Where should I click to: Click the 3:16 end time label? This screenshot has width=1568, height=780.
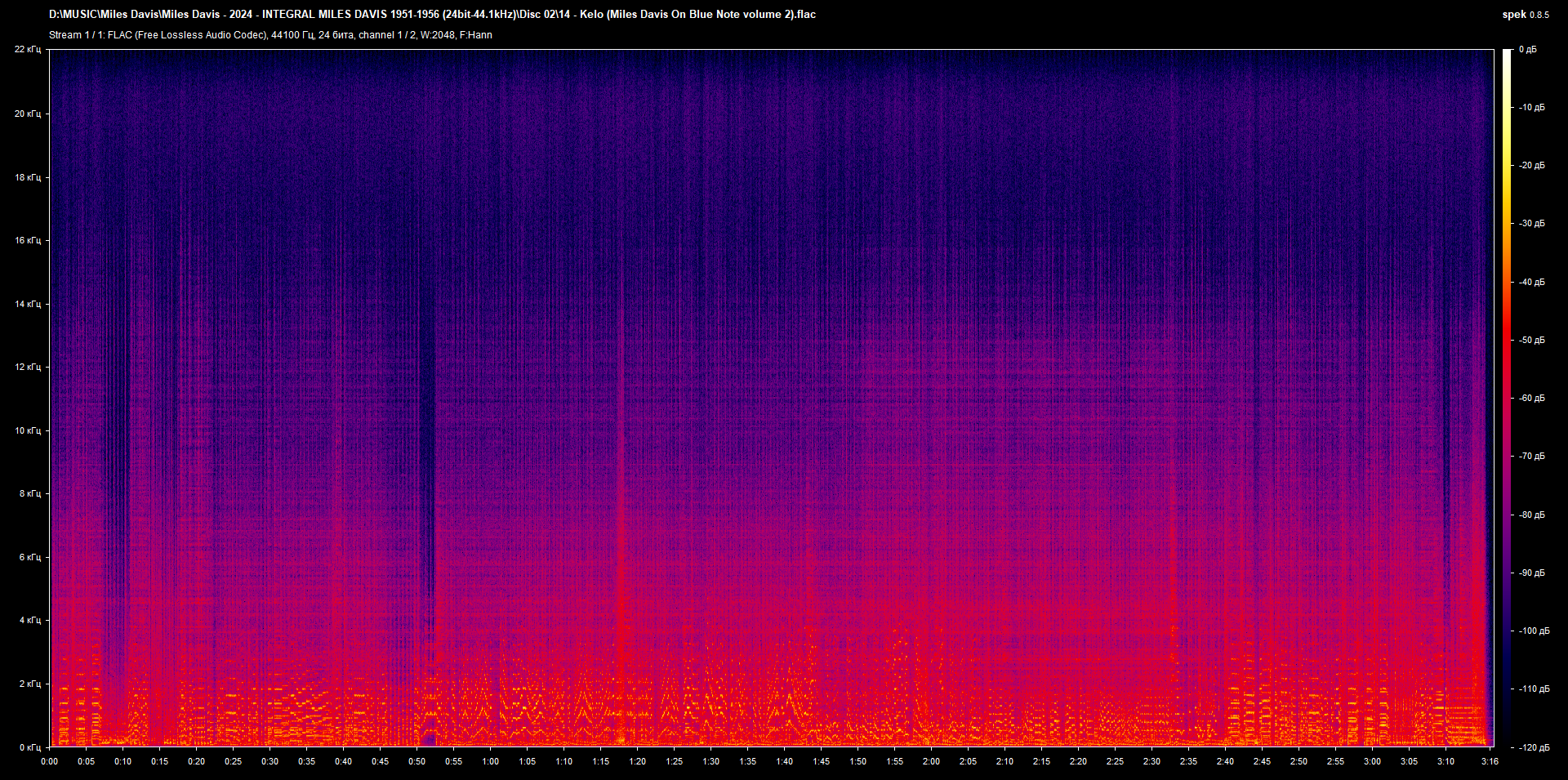pyautogui.click(x=1490, y=761)
